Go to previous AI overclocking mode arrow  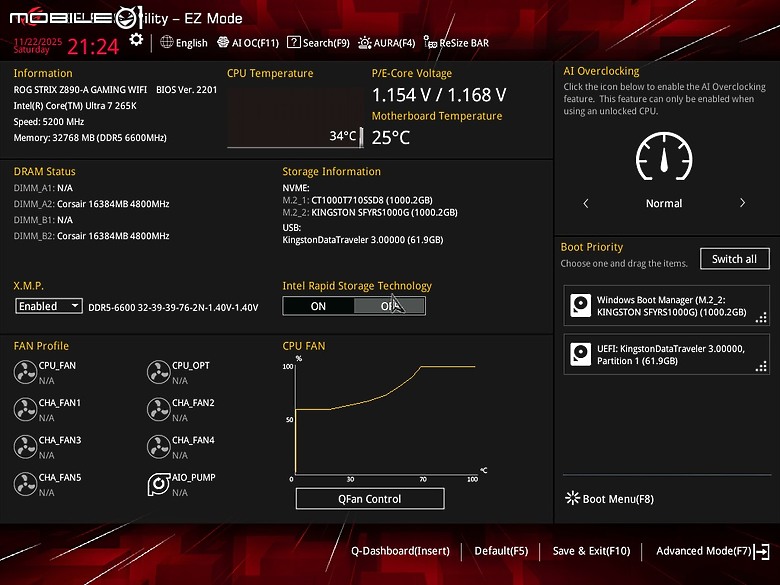click(x=586, y=203)
